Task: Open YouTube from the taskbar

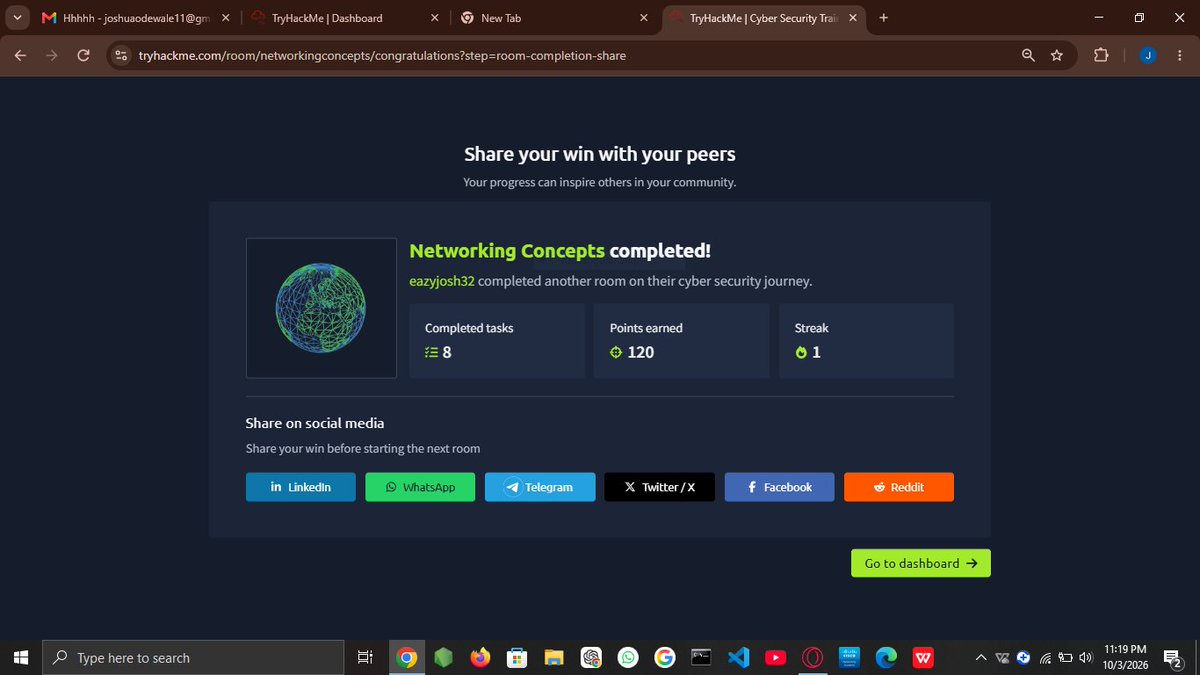Action: pos(775,657)
